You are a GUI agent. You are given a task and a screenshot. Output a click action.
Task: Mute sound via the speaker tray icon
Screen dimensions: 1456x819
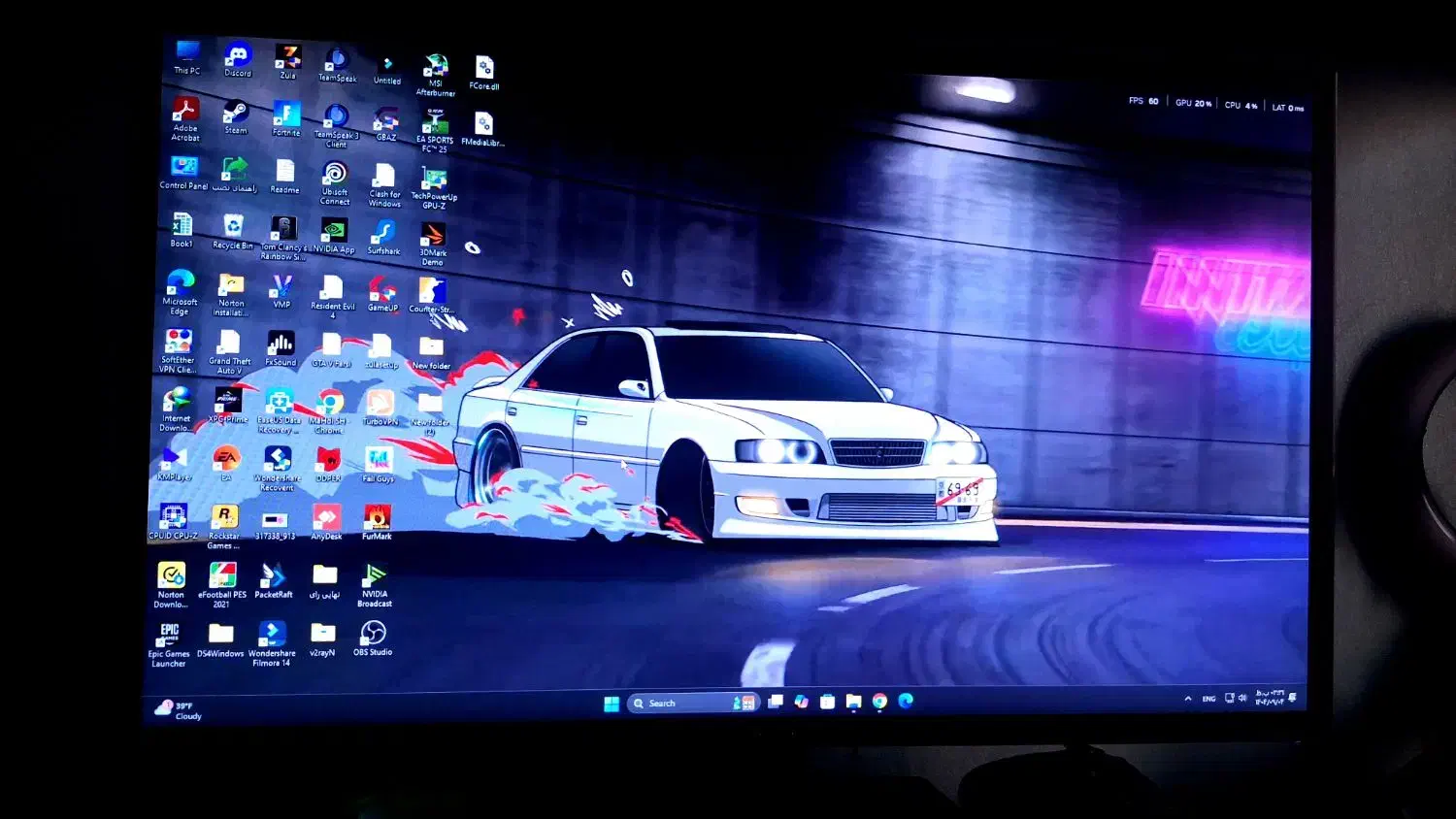(x=1242, y=698)
